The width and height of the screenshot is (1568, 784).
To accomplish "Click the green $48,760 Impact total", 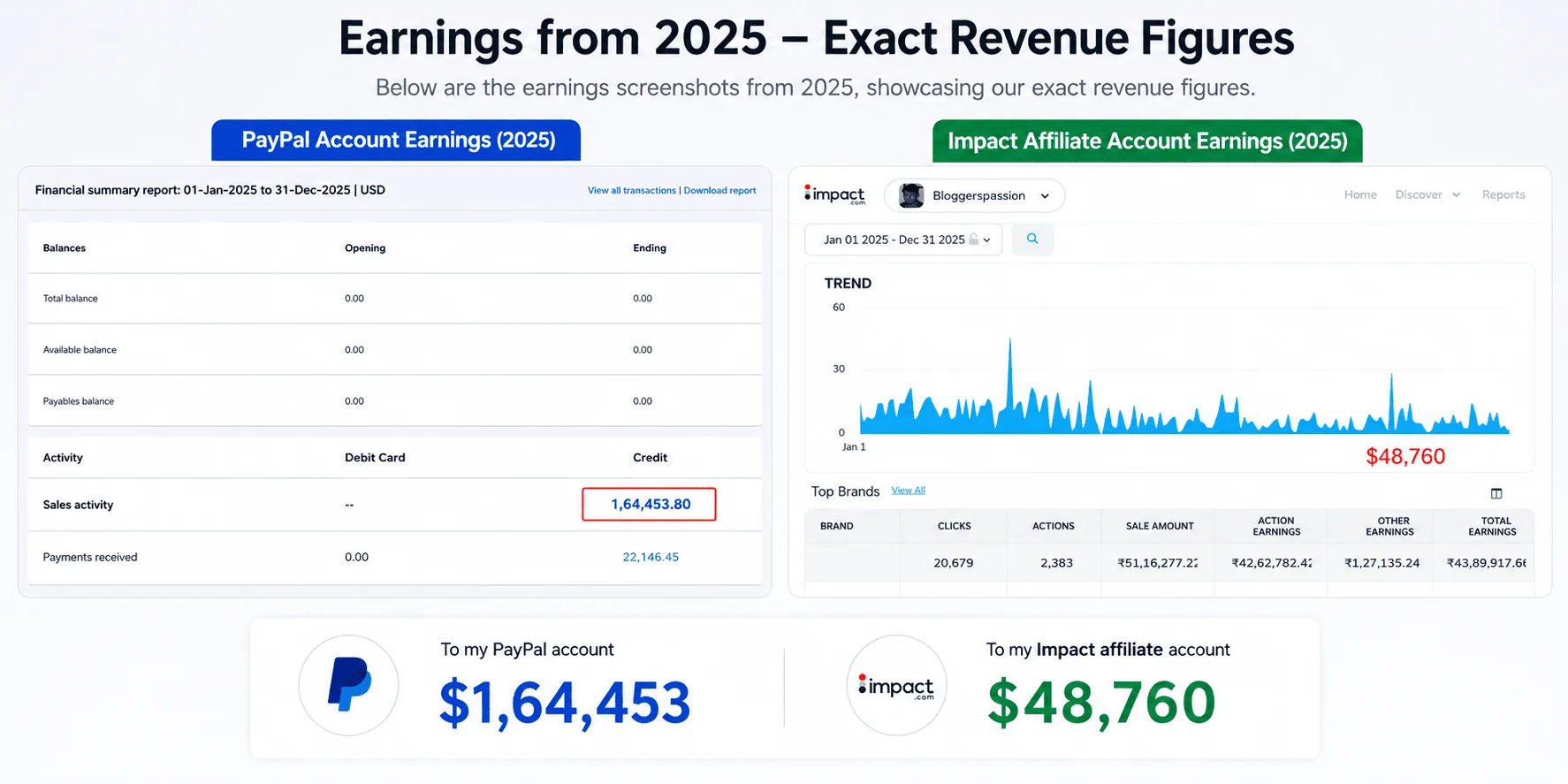I will point(1101,704).
